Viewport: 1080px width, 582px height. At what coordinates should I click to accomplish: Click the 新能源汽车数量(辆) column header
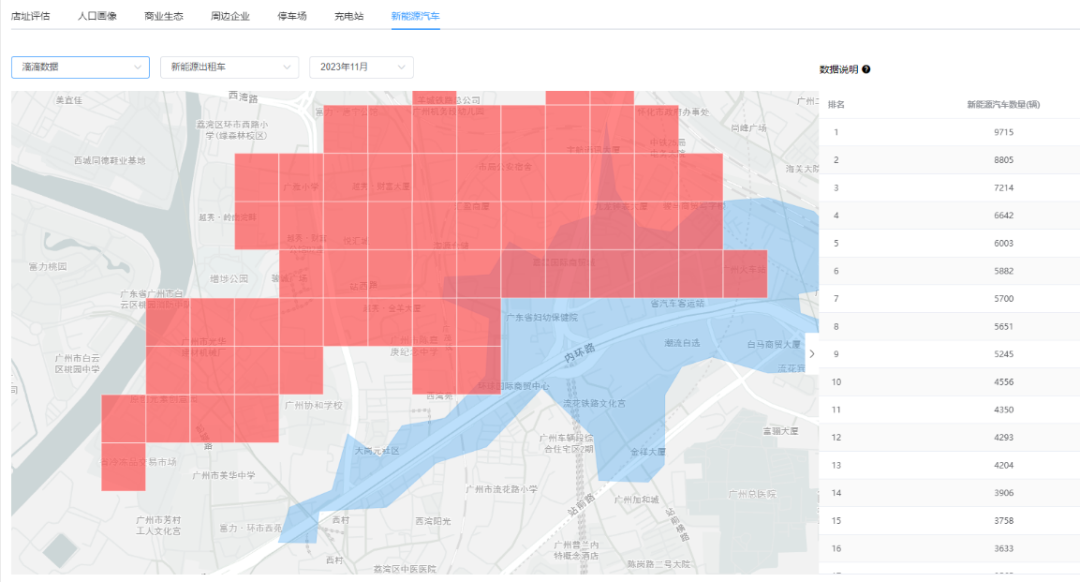click(x=1003, y=105)
